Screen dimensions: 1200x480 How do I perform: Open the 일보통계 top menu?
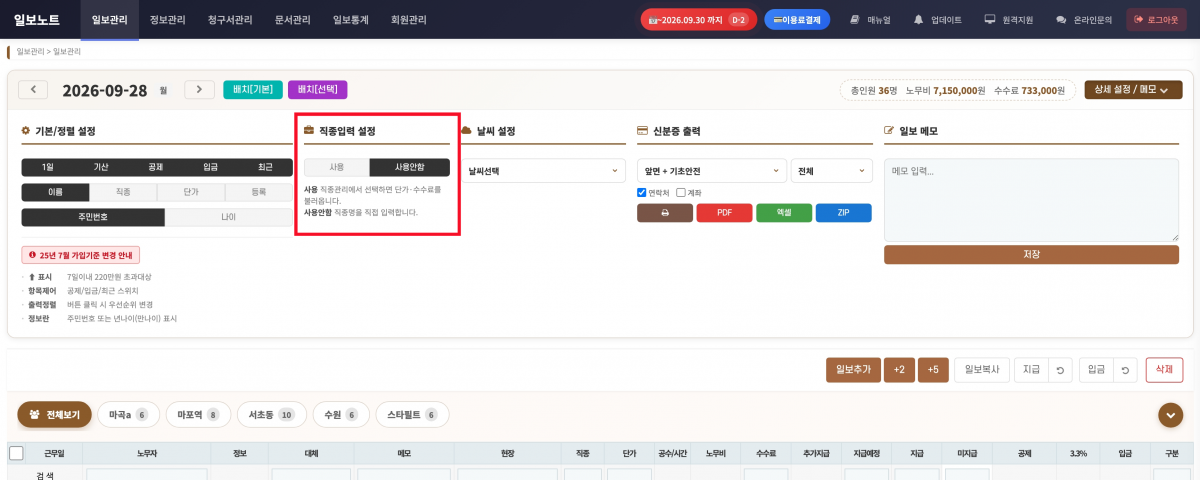pos(351,20)
